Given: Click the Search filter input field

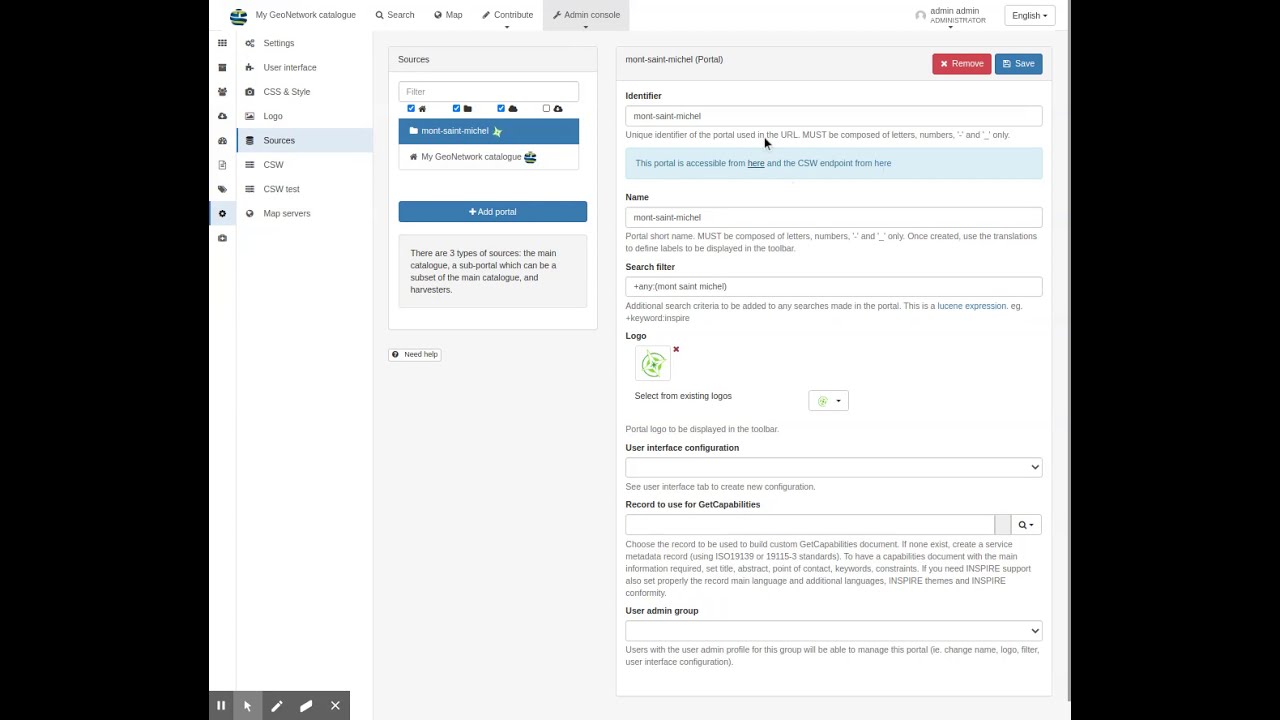Looking at the screenshot, I should [x=834, y=286].
